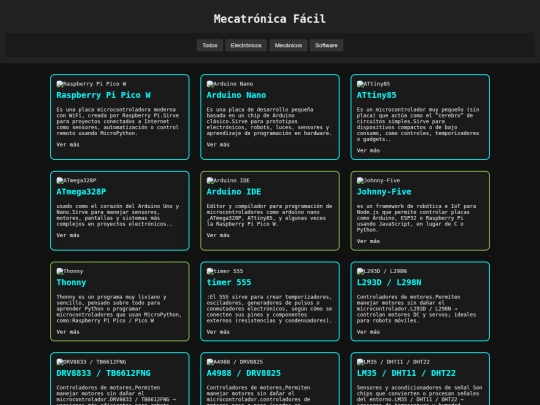540x405 pixels.
Task: Click the Thonny description paragraph
Action: pyautogui.click(x=119, y=309)
